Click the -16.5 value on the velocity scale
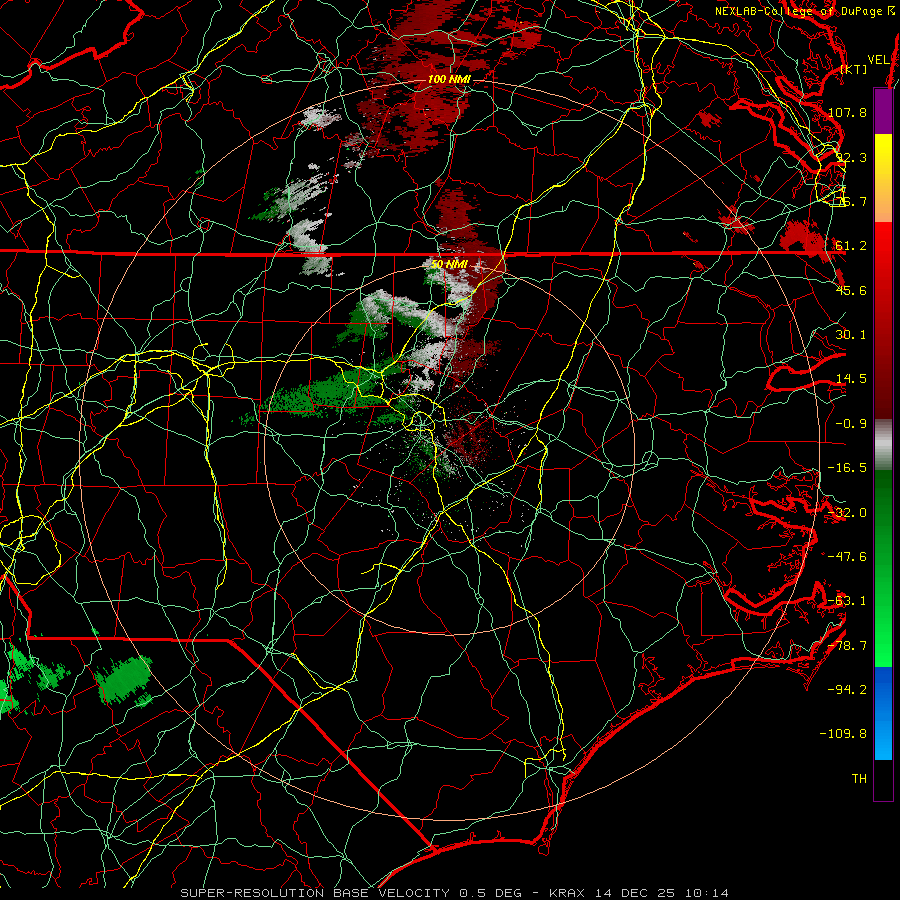This screenshot has width=900, height=900. coord(847,468)
